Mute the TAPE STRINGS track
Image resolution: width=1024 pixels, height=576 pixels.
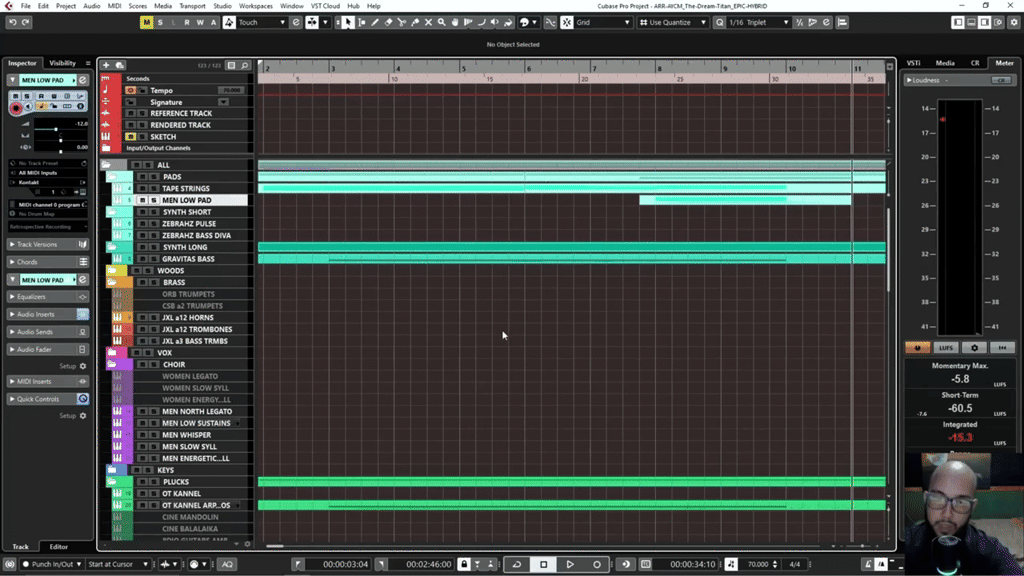pyautogui.click(x=142, y=189)
